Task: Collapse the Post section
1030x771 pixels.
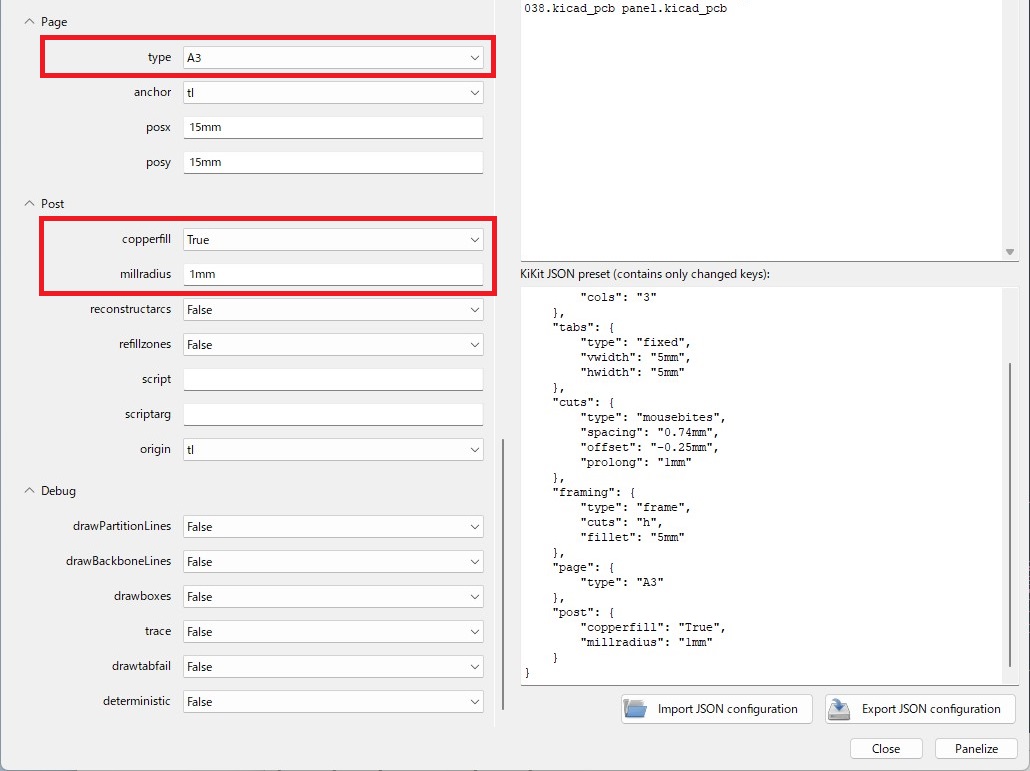Action: pyautogui.click(x=28, y=203)
